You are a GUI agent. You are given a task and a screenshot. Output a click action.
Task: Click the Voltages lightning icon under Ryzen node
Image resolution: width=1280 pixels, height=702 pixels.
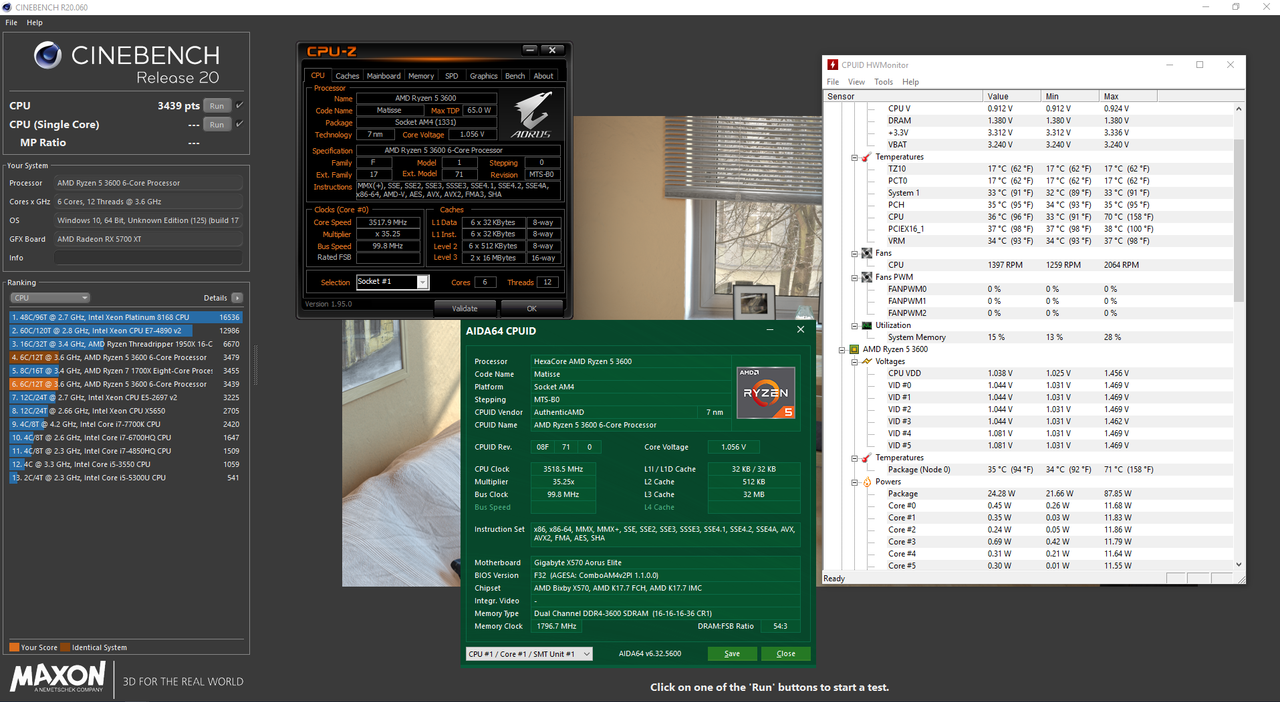(x=866, y=361)
